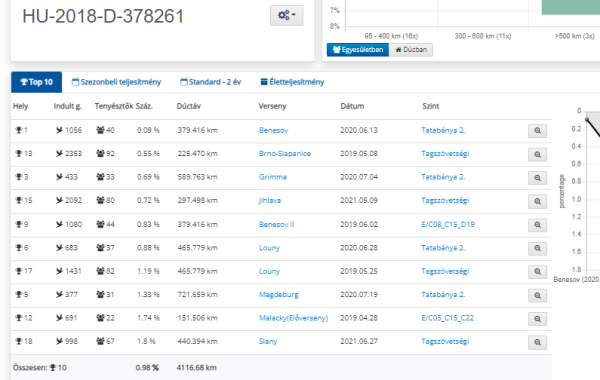
Task: Open the Brno-Slapanice race link
Action: tap(285, 154)
